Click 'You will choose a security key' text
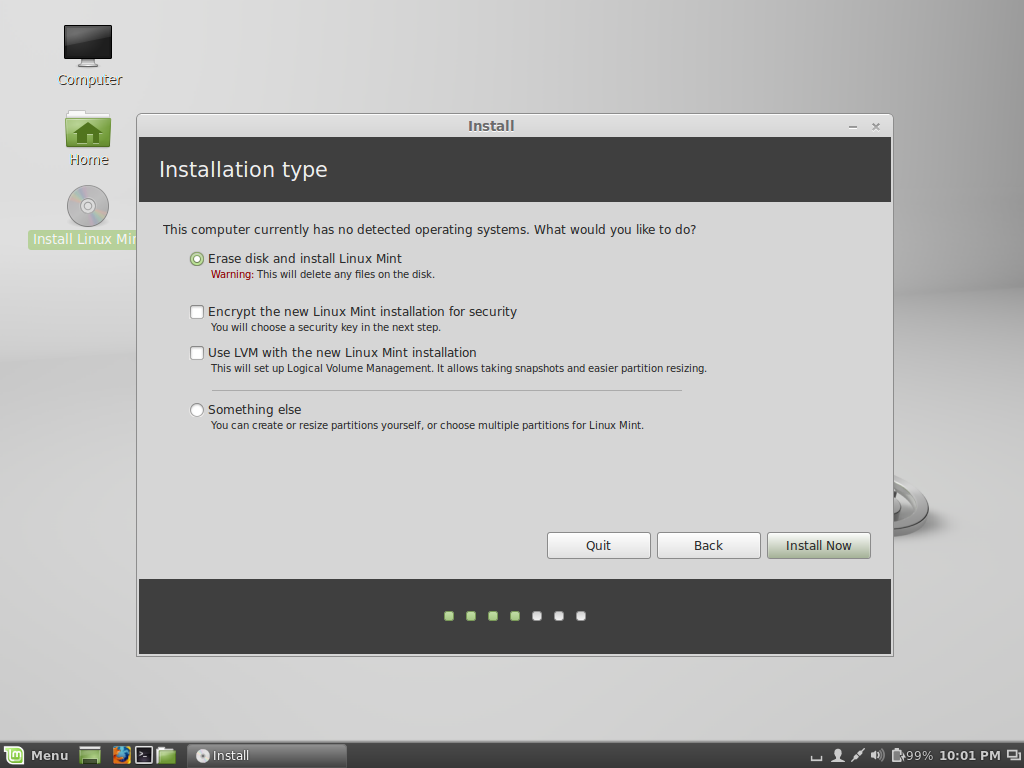 click(326, 327)
